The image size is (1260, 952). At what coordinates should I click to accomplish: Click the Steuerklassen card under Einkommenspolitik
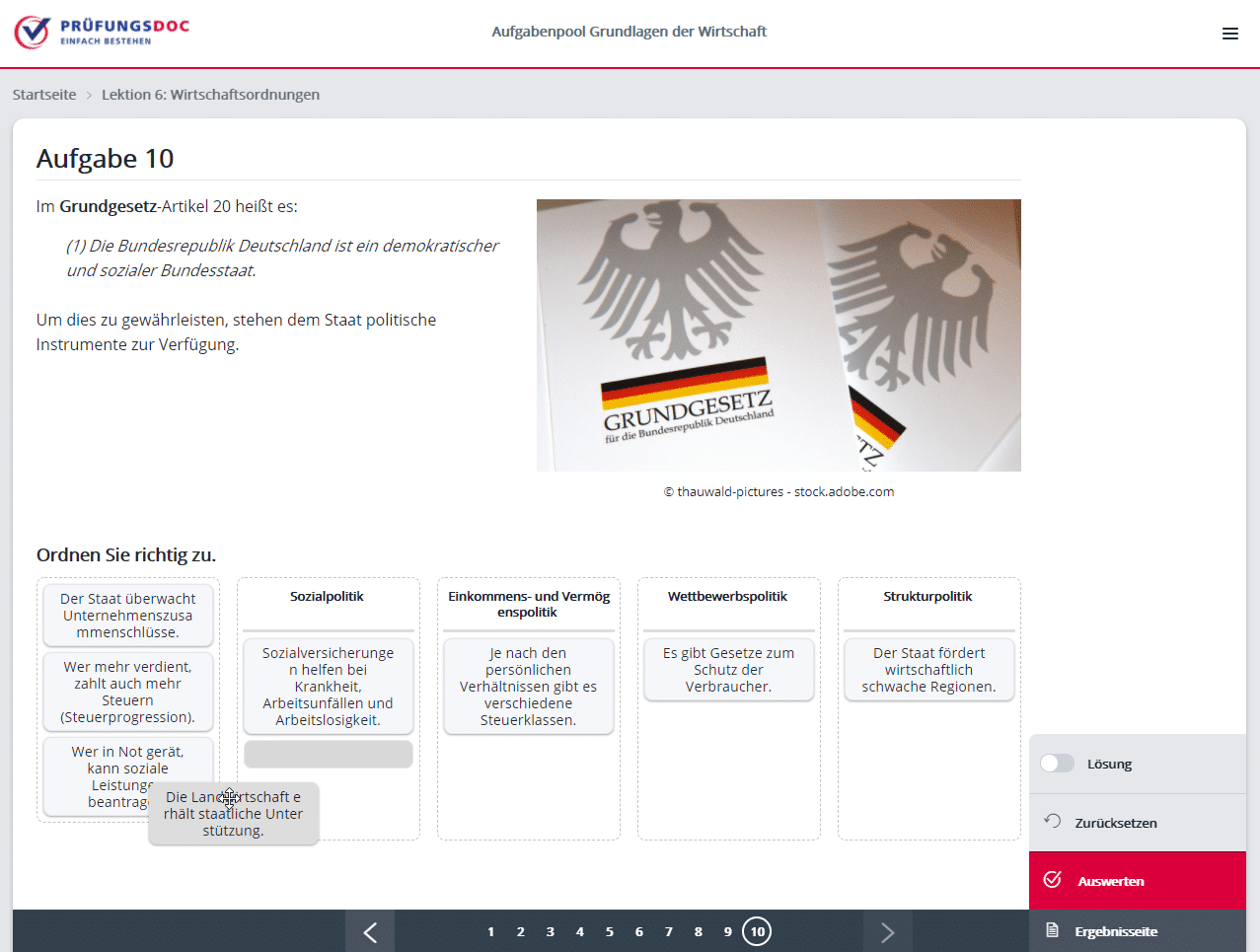(528, 686)
